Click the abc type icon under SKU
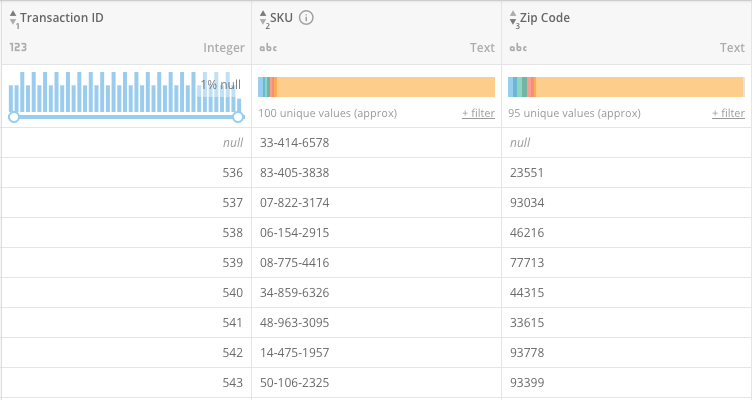The image size is (752, 400). pyautogui.click(x=267, y=48)
